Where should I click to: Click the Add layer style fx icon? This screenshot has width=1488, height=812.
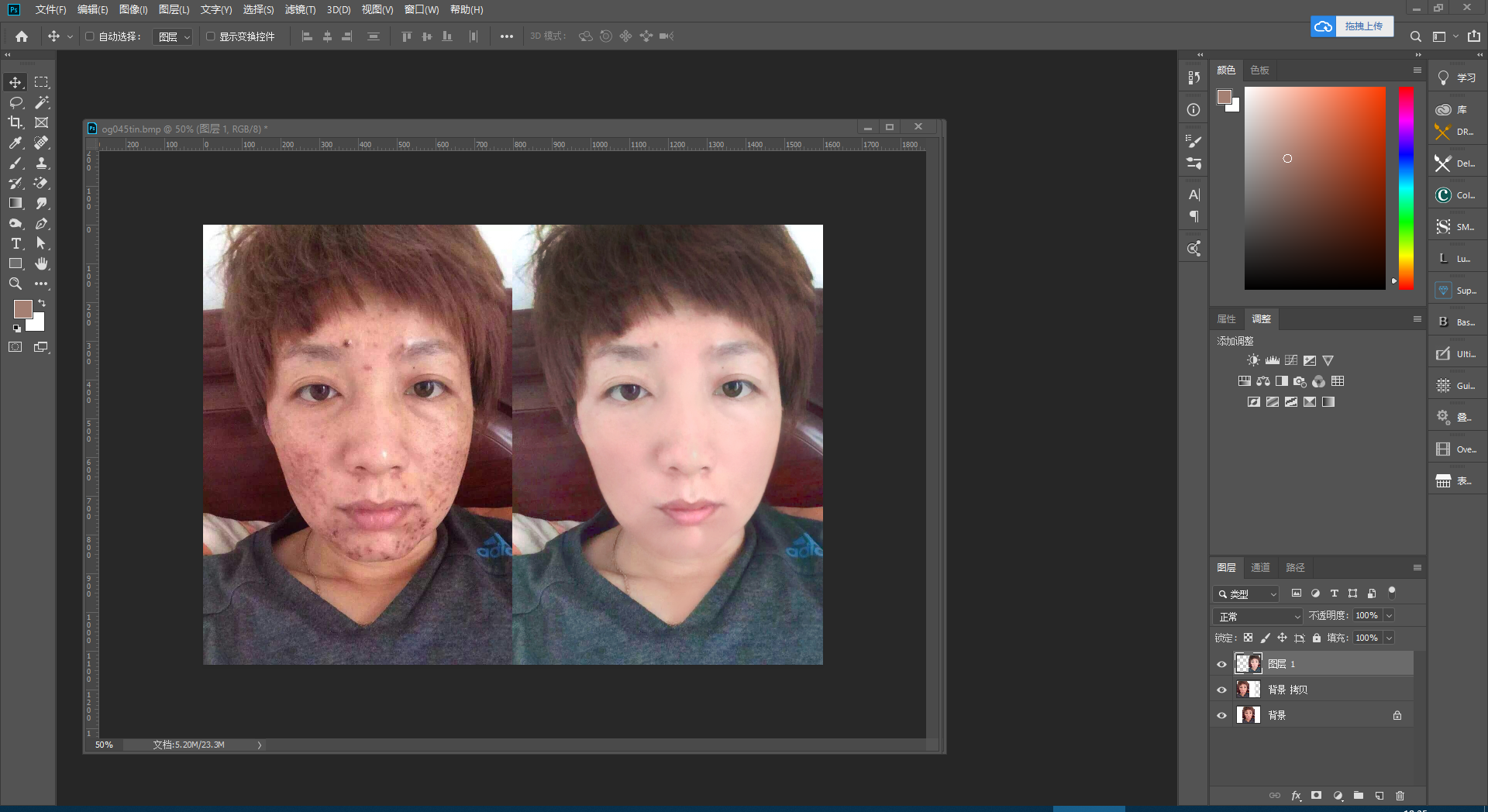click(x=1296, y=796)
